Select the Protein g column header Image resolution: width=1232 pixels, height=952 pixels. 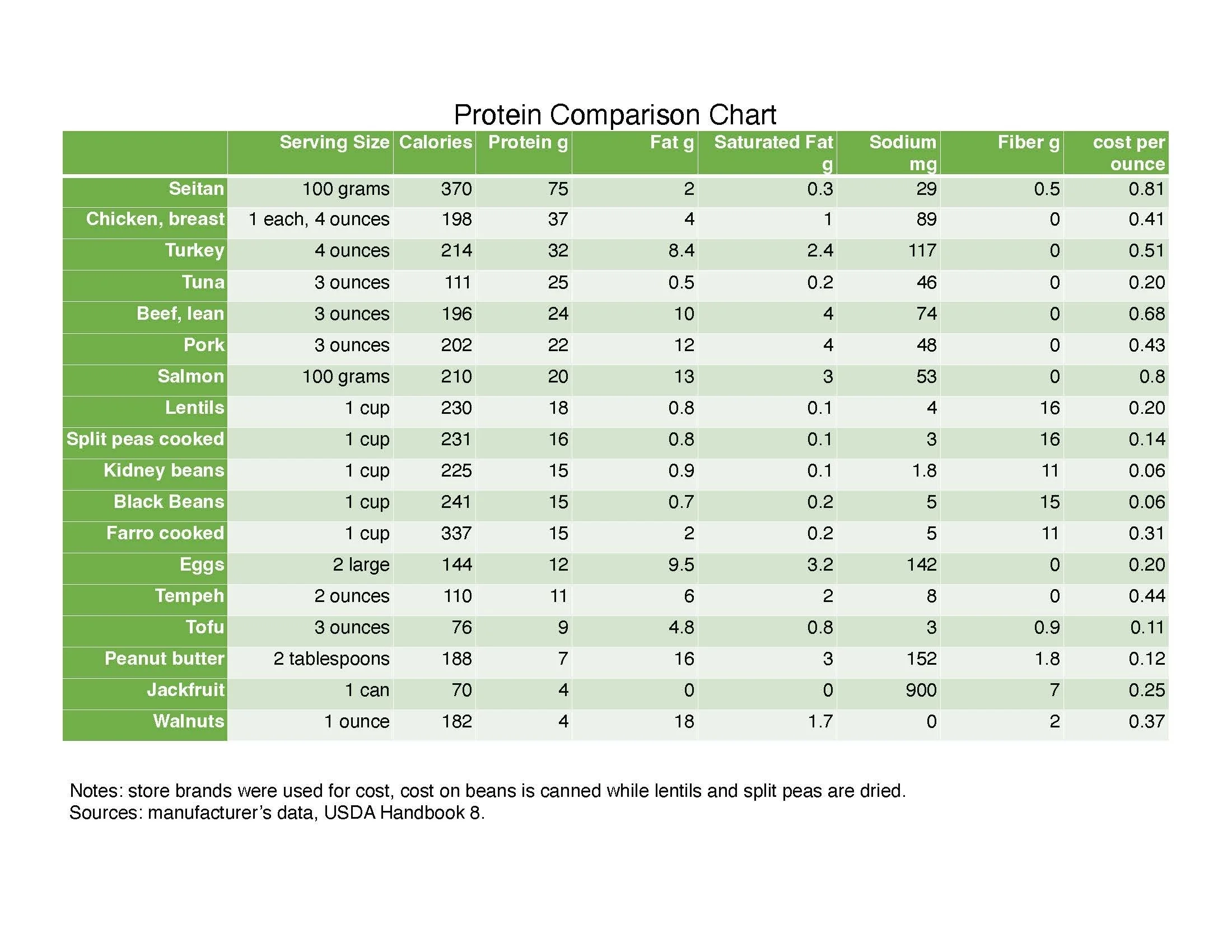(528, 142)
